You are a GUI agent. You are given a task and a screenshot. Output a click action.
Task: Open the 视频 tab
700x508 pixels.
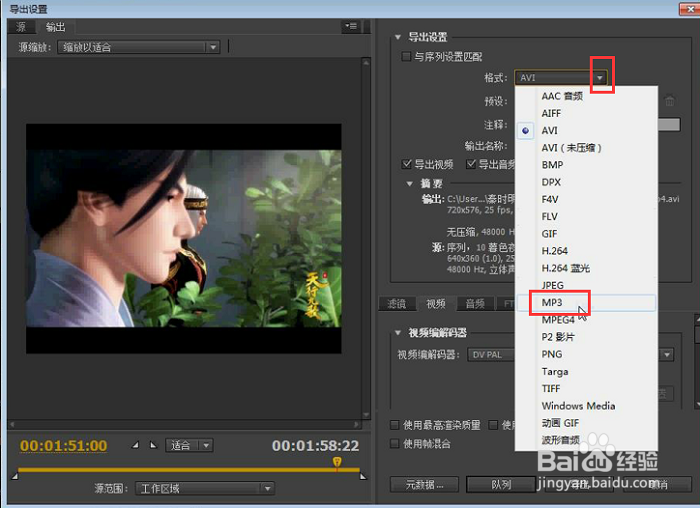click(x=436, y=304)
